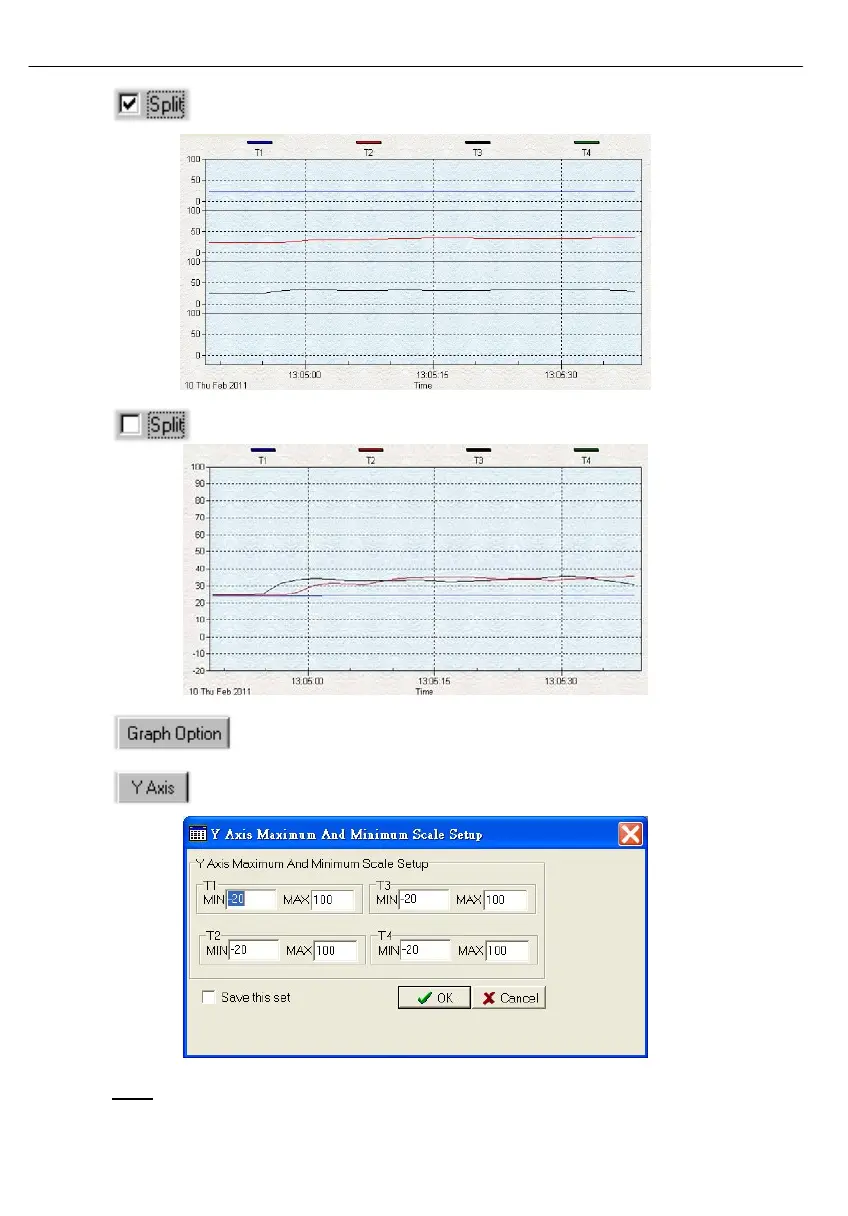Edit the T2 MIN field
The height and width of the screenshot is (1216, 848).
click(x=254, y=951)
